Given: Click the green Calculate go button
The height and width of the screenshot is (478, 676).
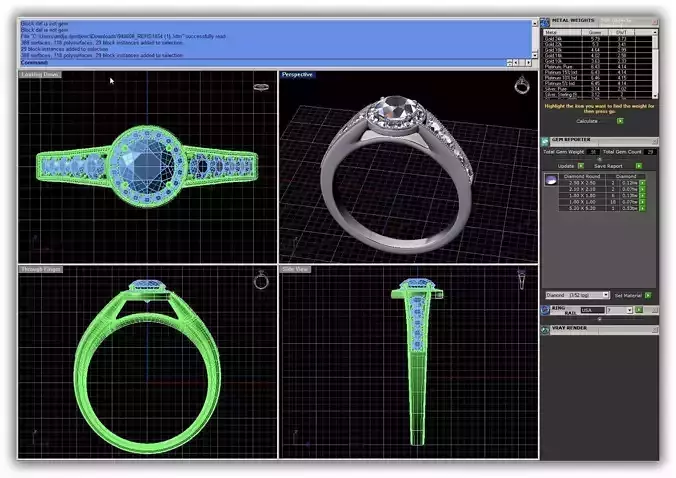Looking at the screenshot, I should (x=620, y=121).
